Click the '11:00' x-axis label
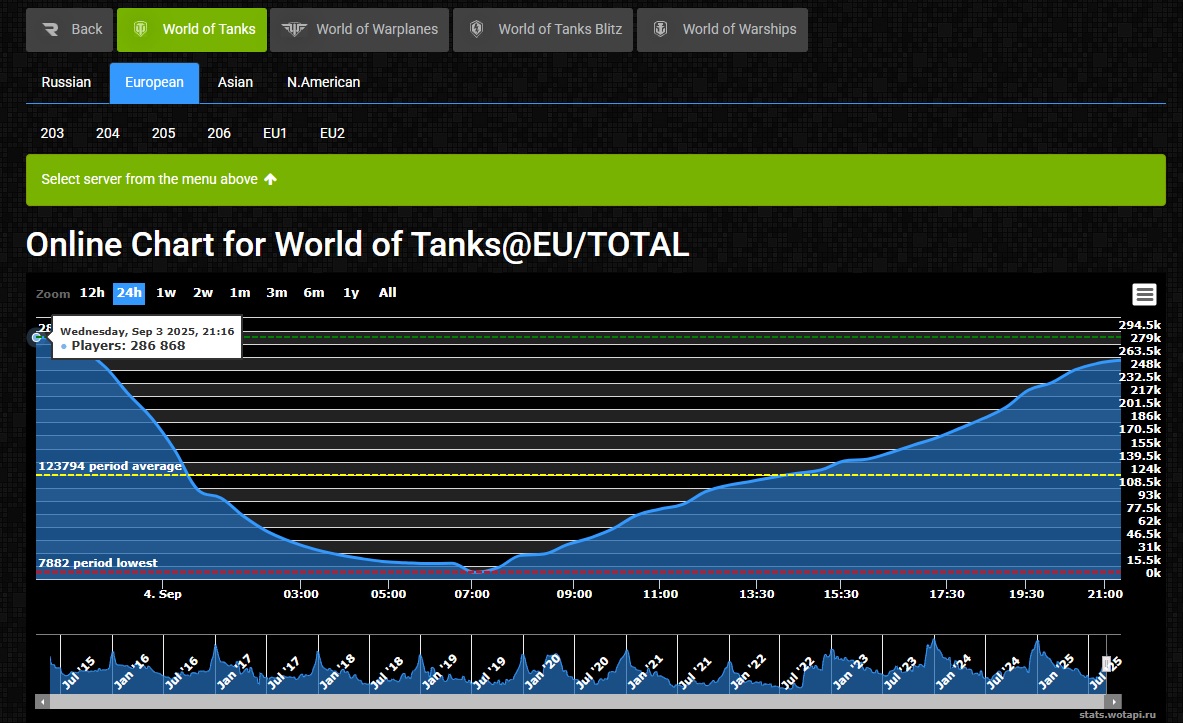Screen dimensions: 1183x723 (x=660, y=594)
